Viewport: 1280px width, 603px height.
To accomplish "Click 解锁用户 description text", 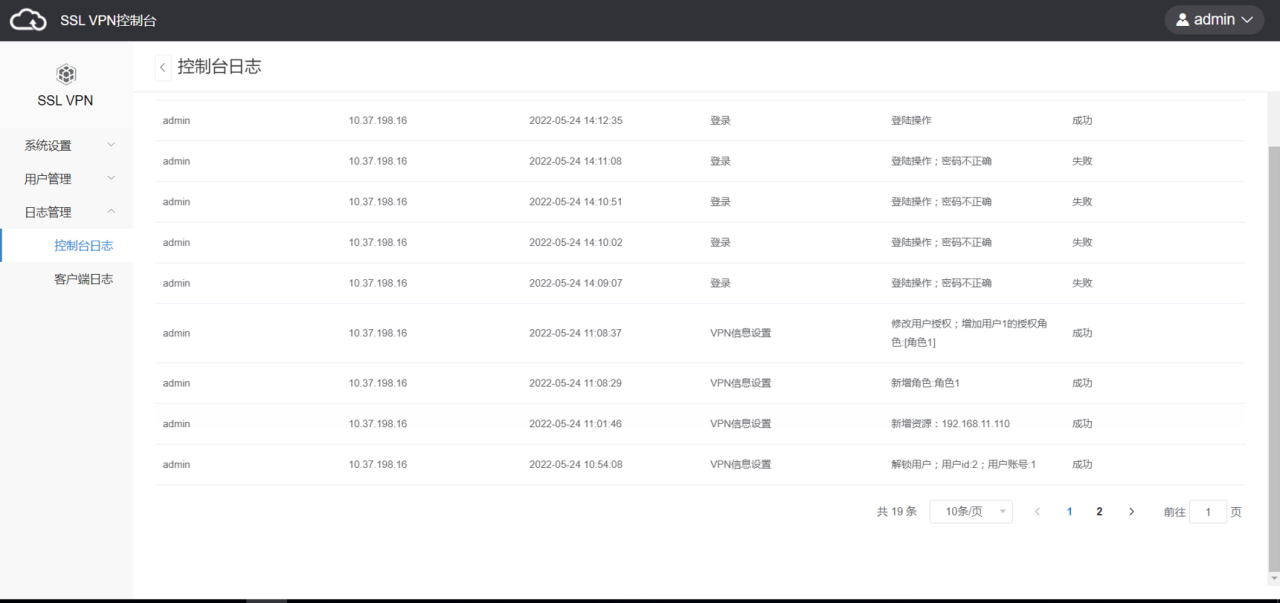I will click(963, 464).
